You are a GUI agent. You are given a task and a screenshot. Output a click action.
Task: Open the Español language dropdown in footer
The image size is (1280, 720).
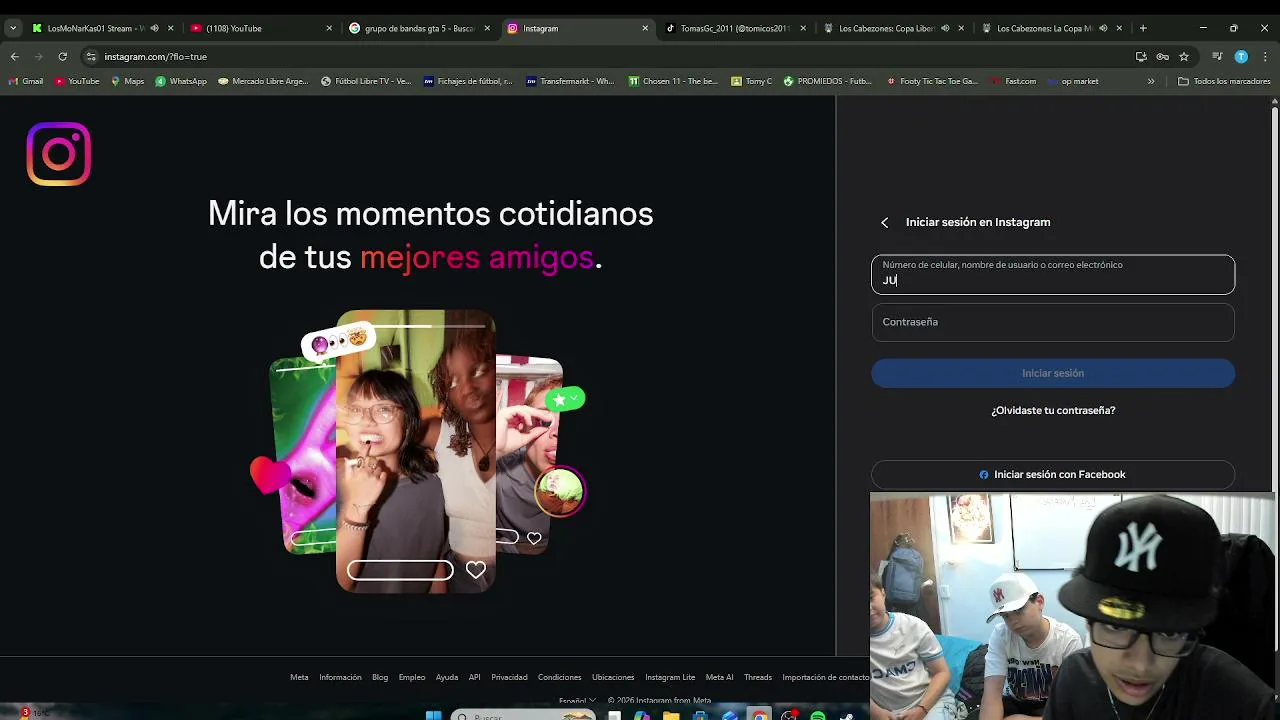coord(577,700)
